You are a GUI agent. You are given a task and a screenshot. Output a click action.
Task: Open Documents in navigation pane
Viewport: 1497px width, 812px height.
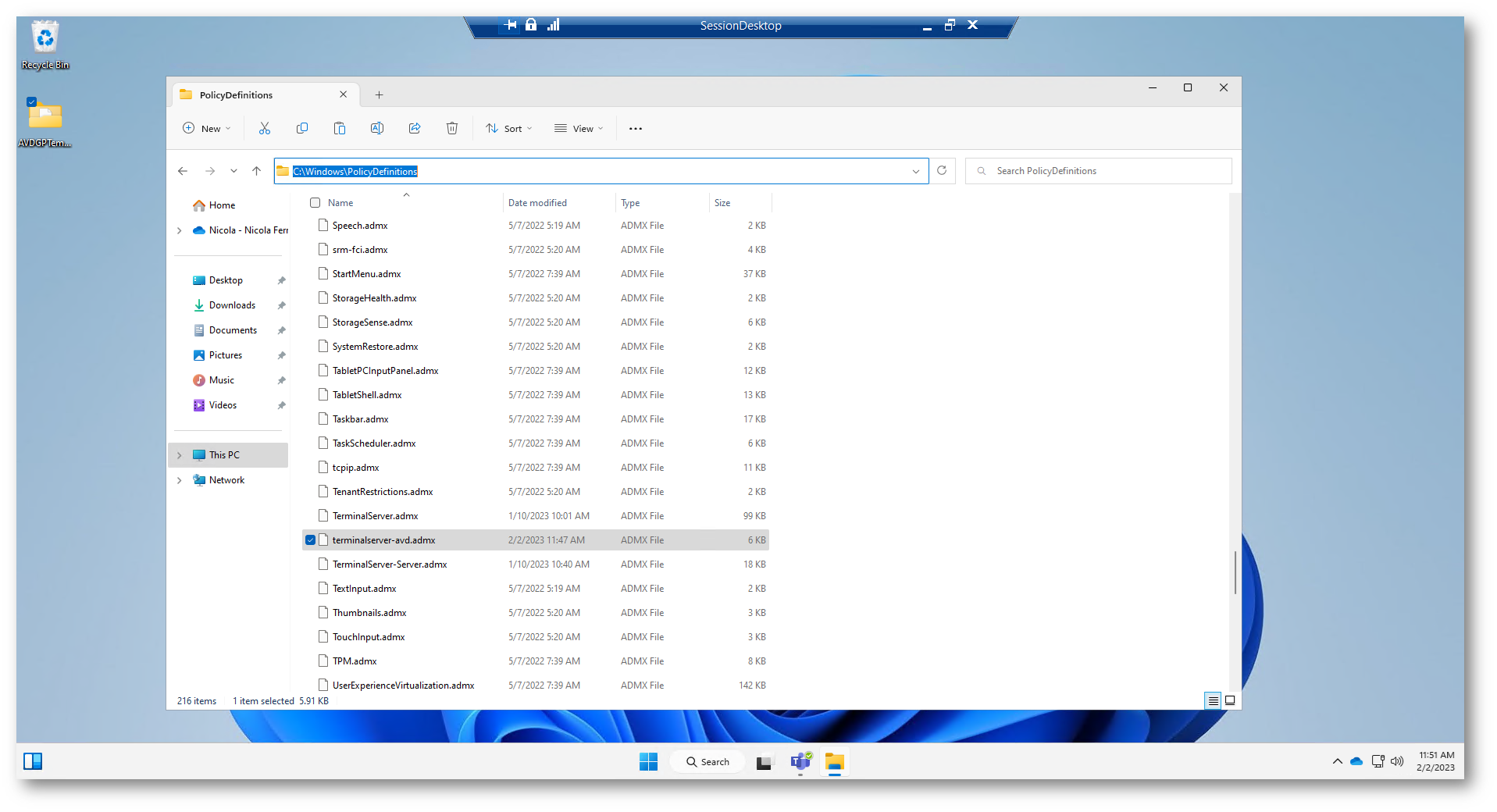click(x=233, y=330)
